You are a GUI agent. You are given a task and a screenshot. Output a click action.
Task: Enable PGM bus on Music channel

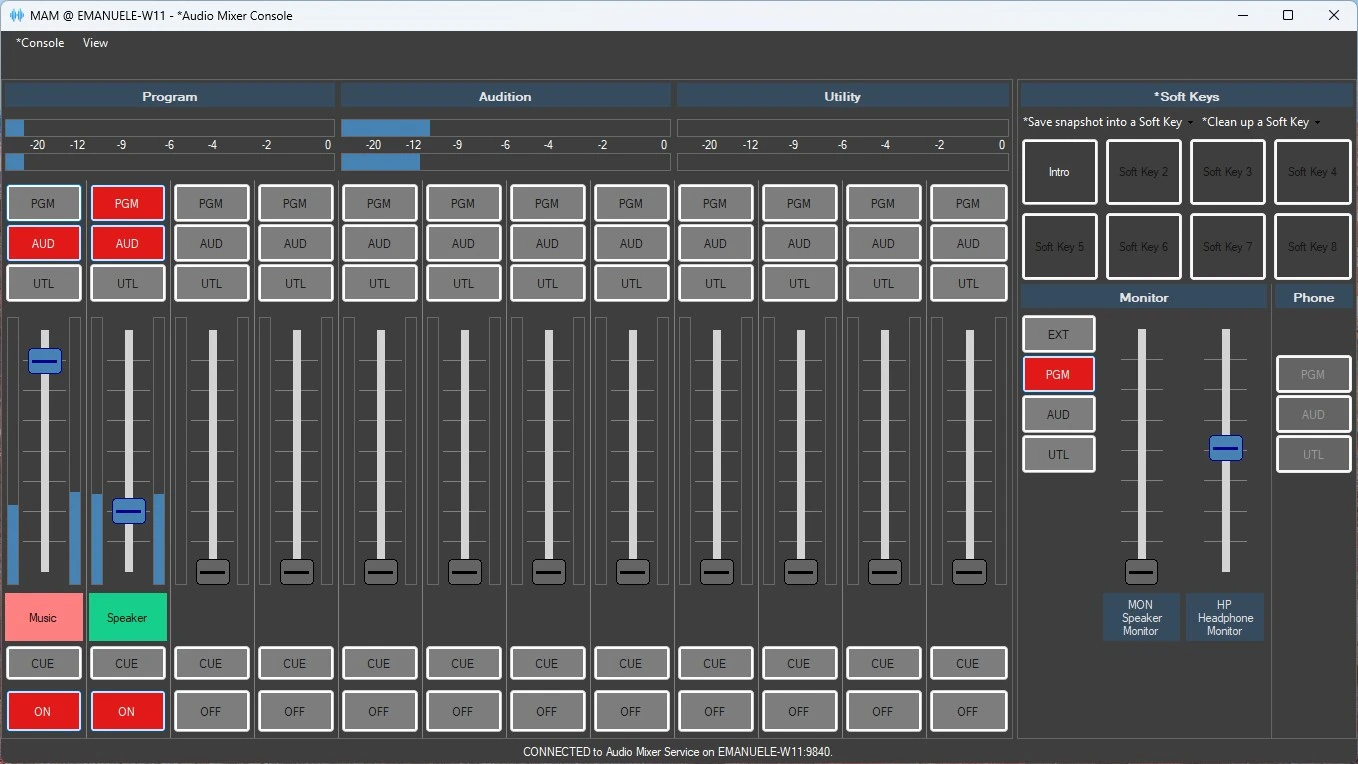(x=43, y=203)
